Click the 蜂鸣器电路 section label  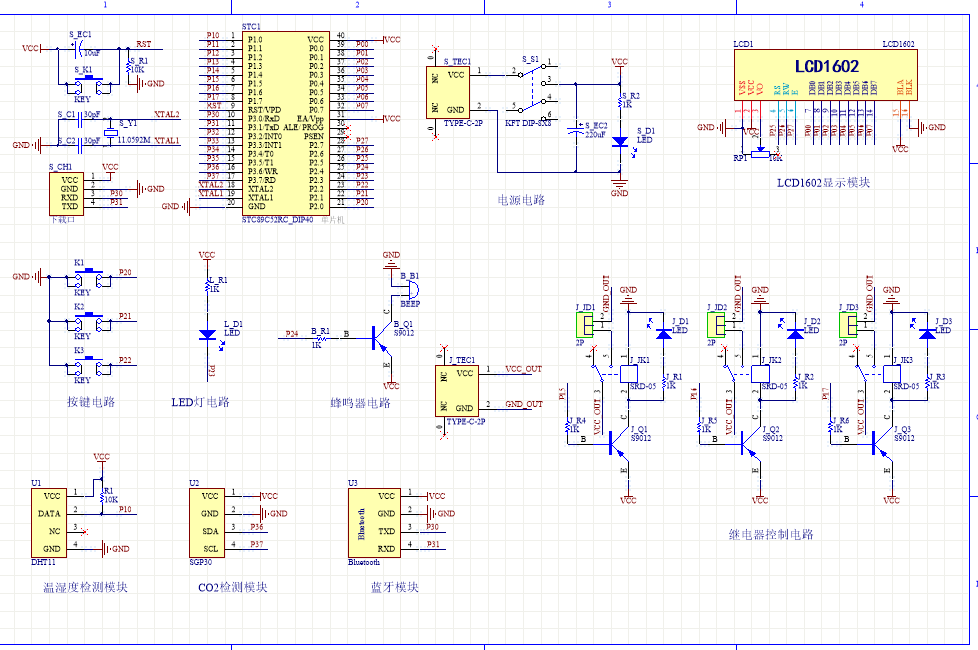[360, 403]
